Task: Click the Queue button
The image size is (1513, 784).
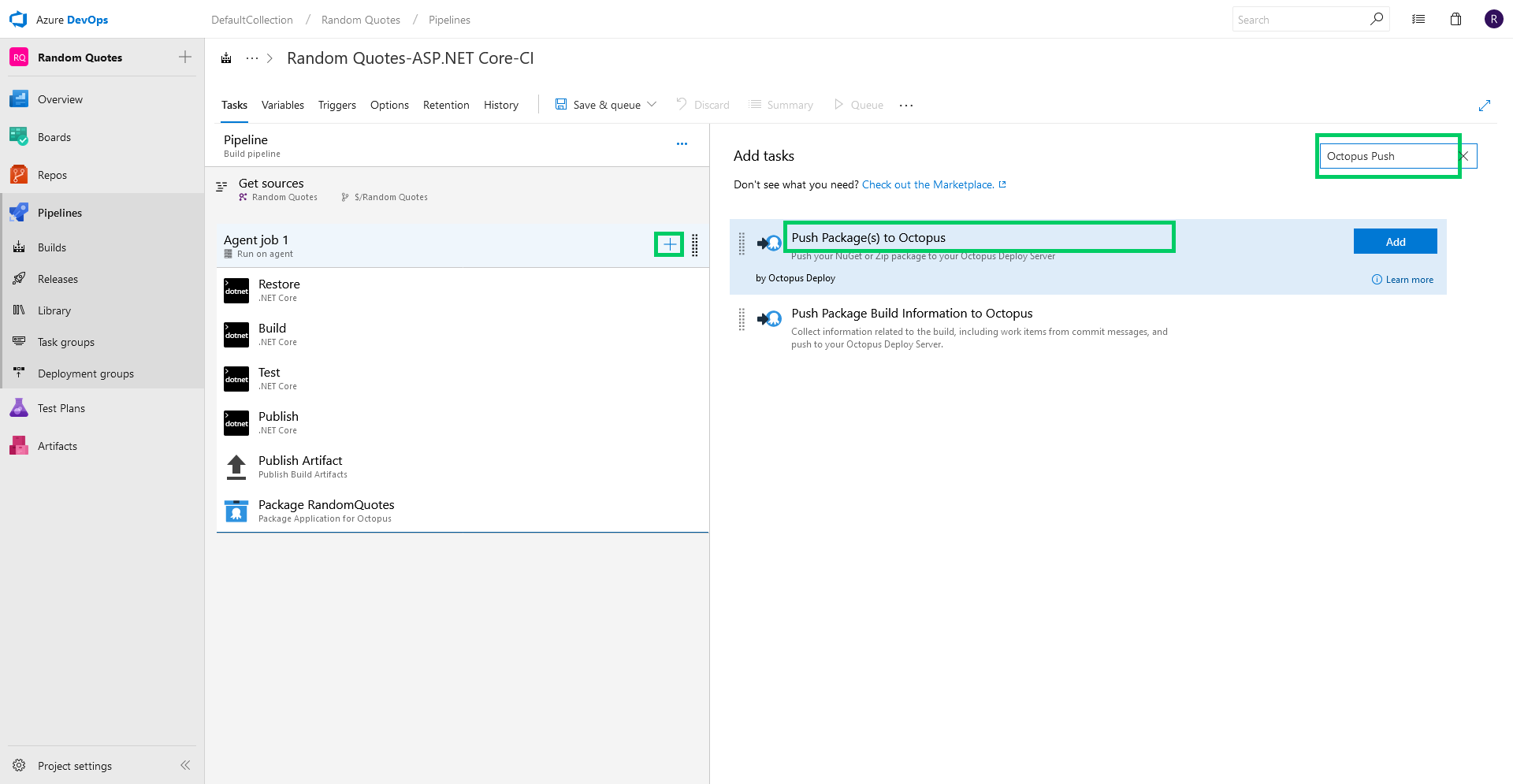Action: pyautogui.click(x=859, y=105)
